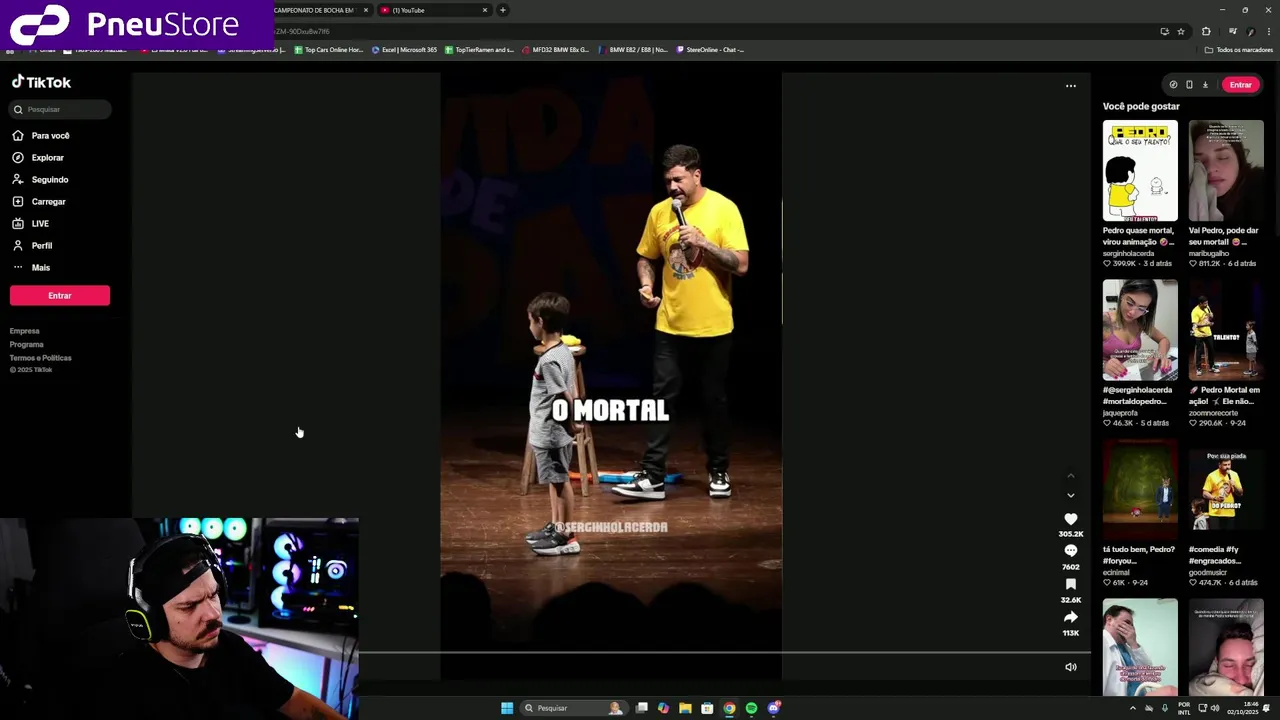Image resolution: width=1280 pixels, height=720 pixels.
Task: Open comments with the speech bubble icon
Action: 1071,551
